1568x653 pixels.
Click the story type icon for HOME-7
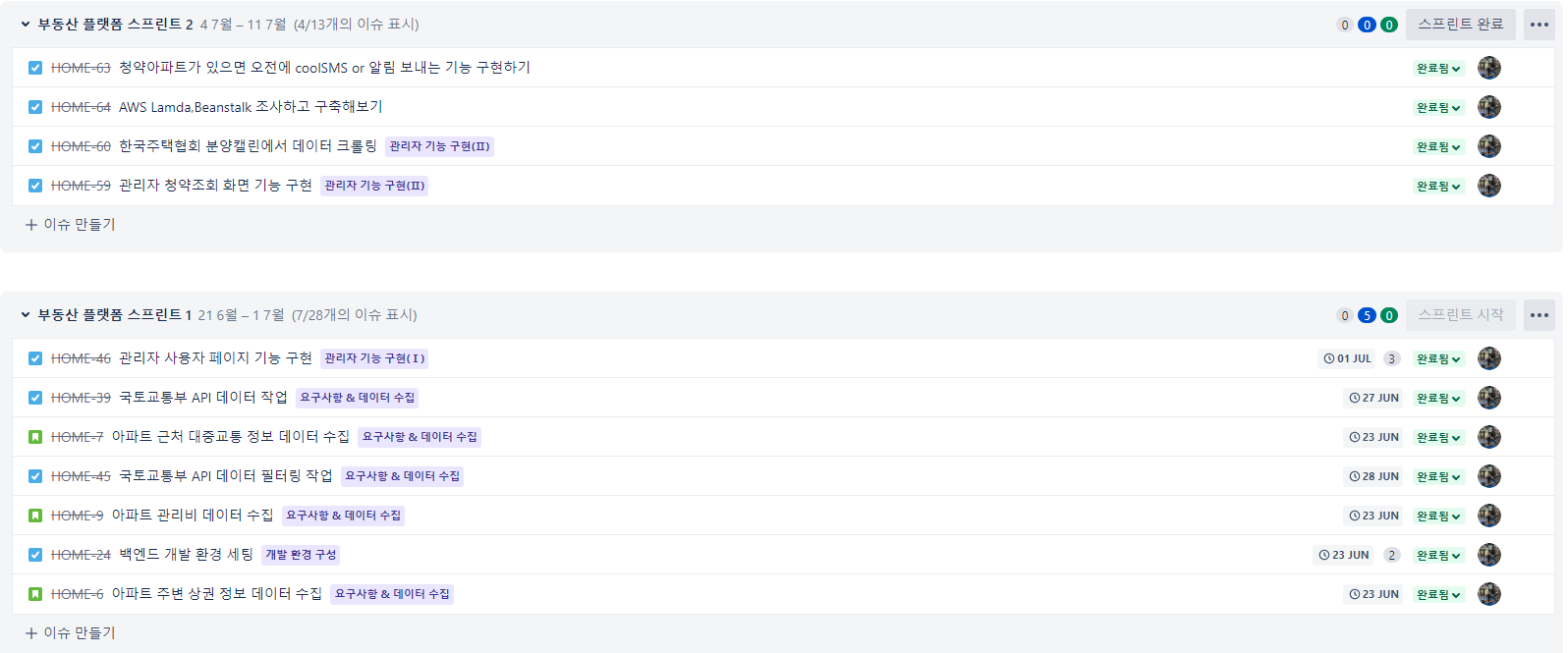[35, 437]
